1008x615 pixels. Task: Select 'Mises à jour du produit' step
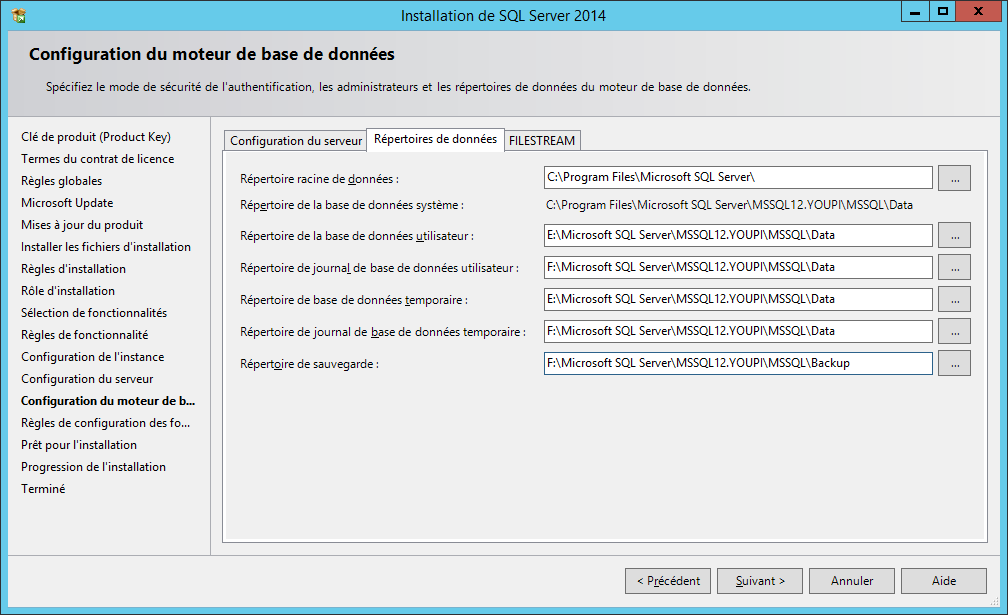coord(82,225)
